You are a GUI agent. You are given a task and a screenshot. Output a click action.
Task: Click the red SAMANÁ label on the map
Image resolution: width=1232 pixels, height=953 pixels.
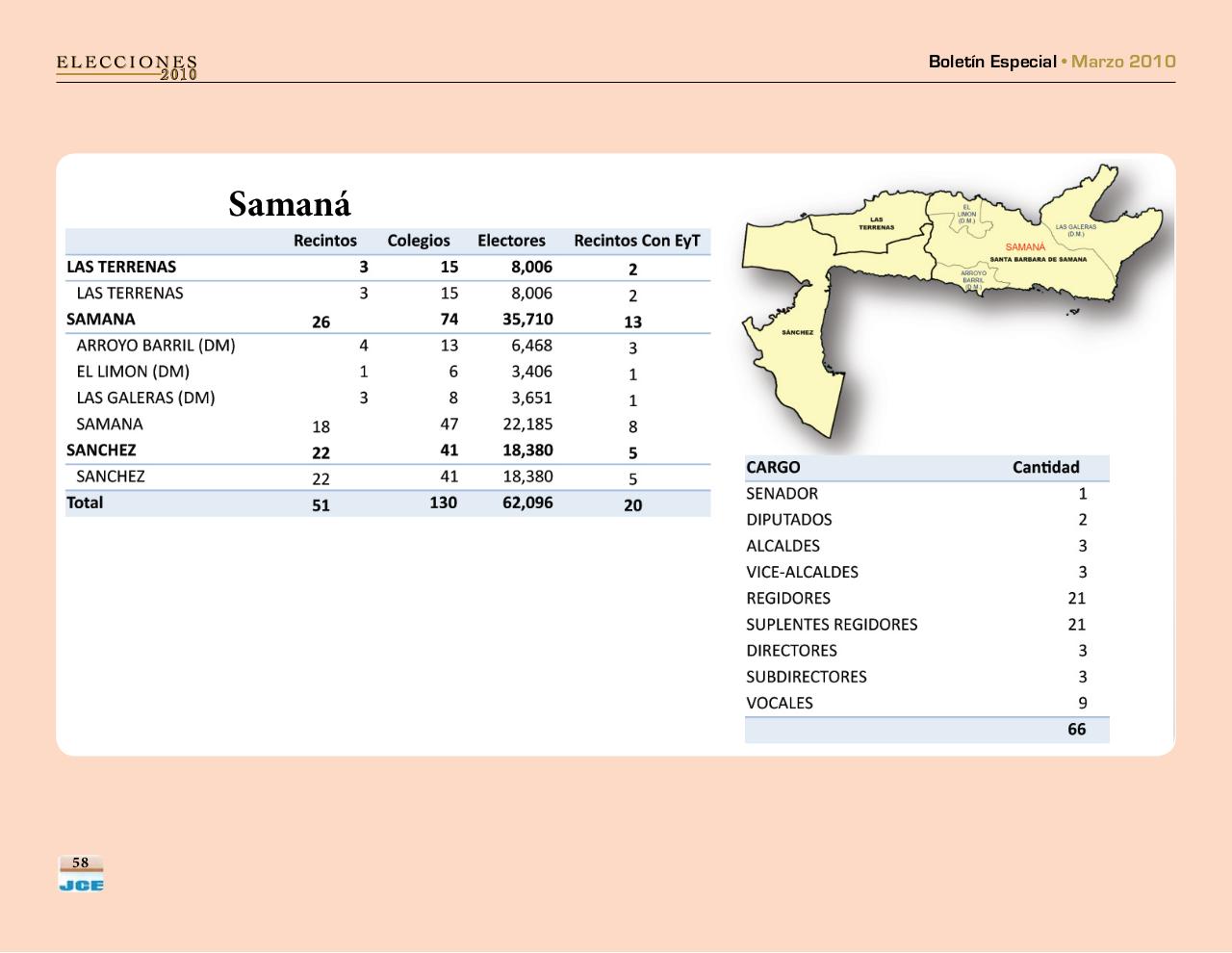pyautogui.click(x=1025, y=247)
